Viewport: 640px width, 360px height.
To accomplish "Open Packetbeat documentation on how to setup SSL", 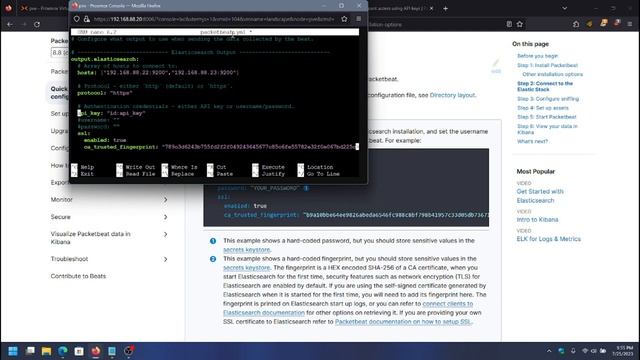I will tap(402, 322).
